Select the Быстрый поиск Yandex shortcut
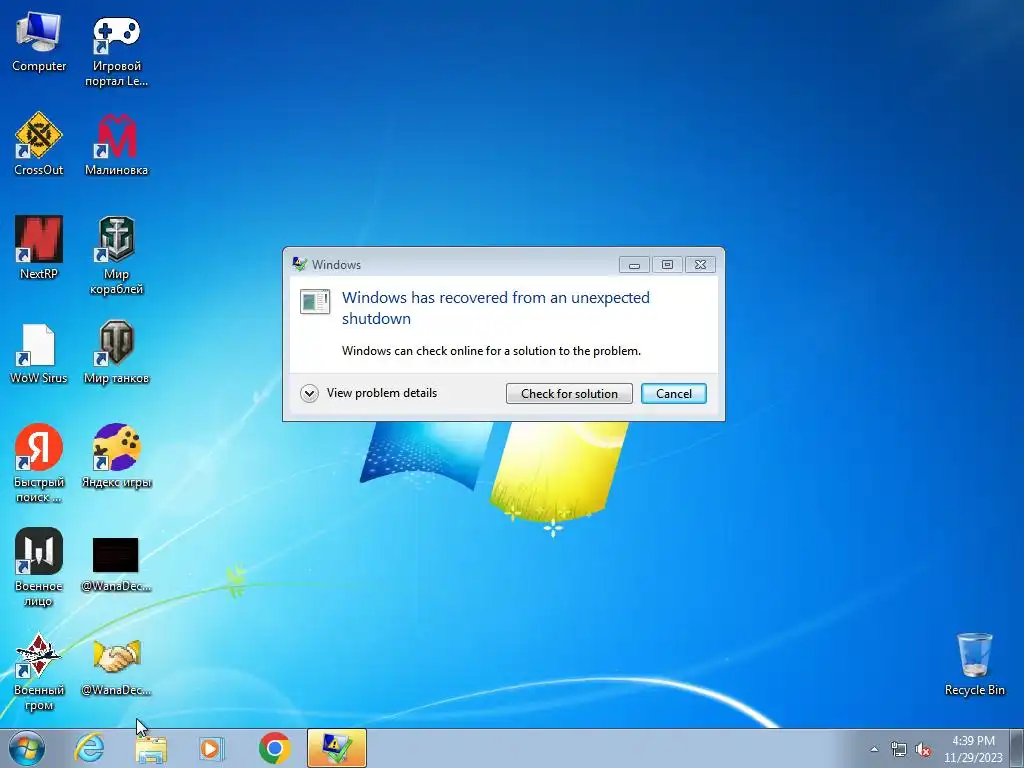Screen dimensions: 1024x768 pos(39,463)
